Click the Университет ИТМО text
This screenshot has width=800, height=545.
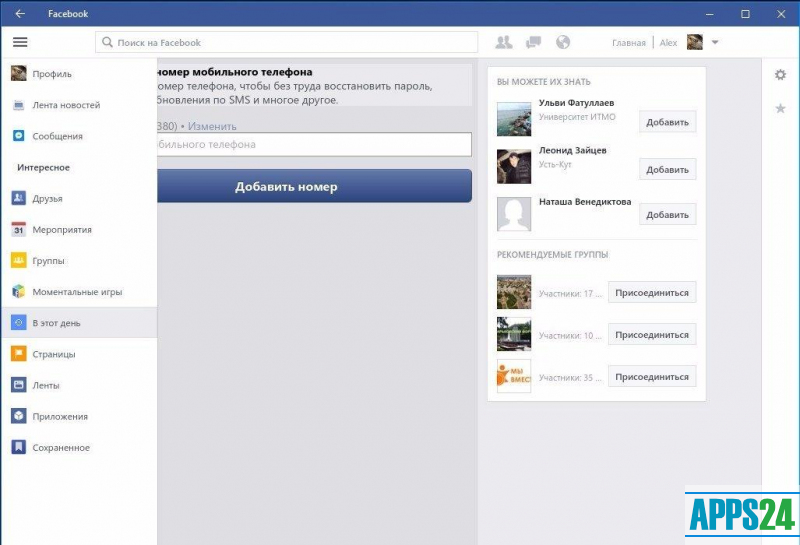click(x=577, y=117)
